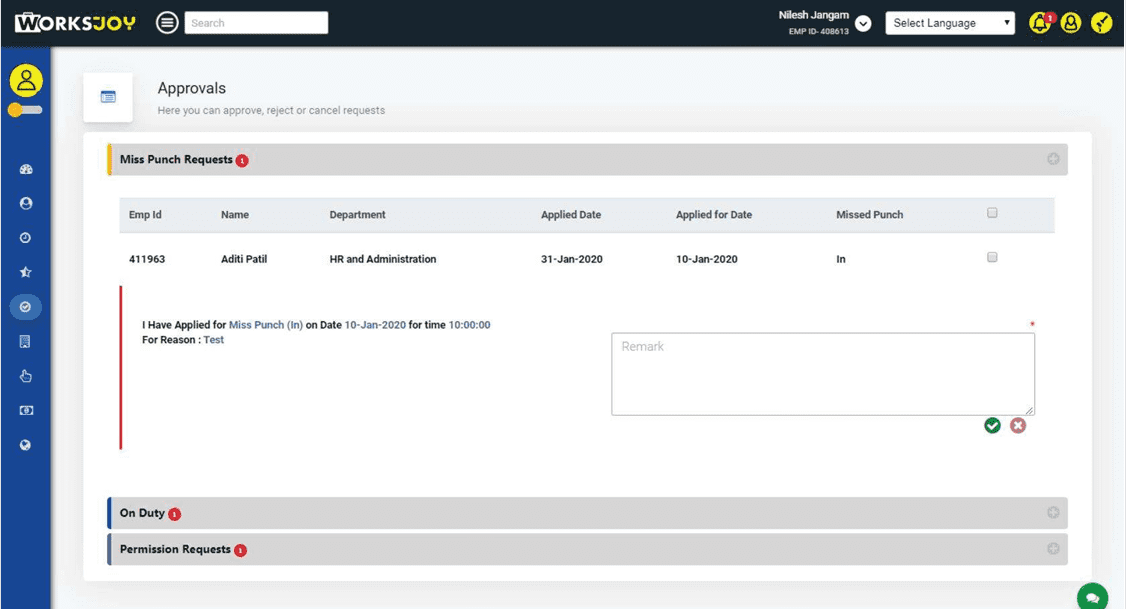Open the hamburger menu beside search
1126x609 pixels.
[168, 23]
